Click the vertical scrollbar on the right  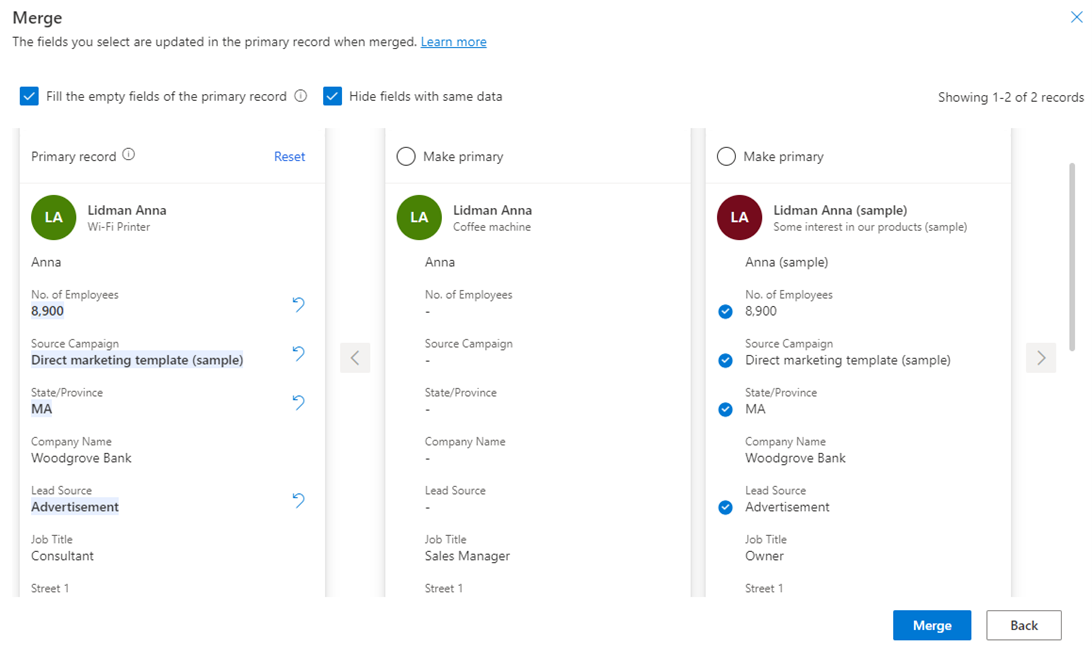point(1072,258)
